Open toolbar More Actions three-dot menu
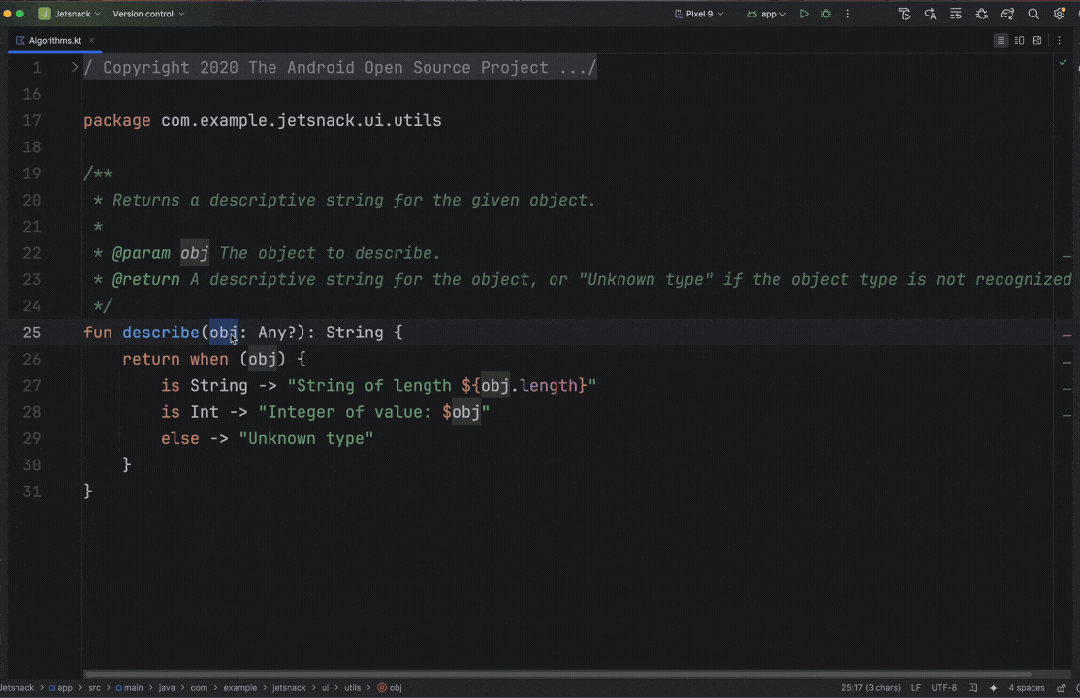This screenshot has height=698, width=1080. click(x=848, y=14)
